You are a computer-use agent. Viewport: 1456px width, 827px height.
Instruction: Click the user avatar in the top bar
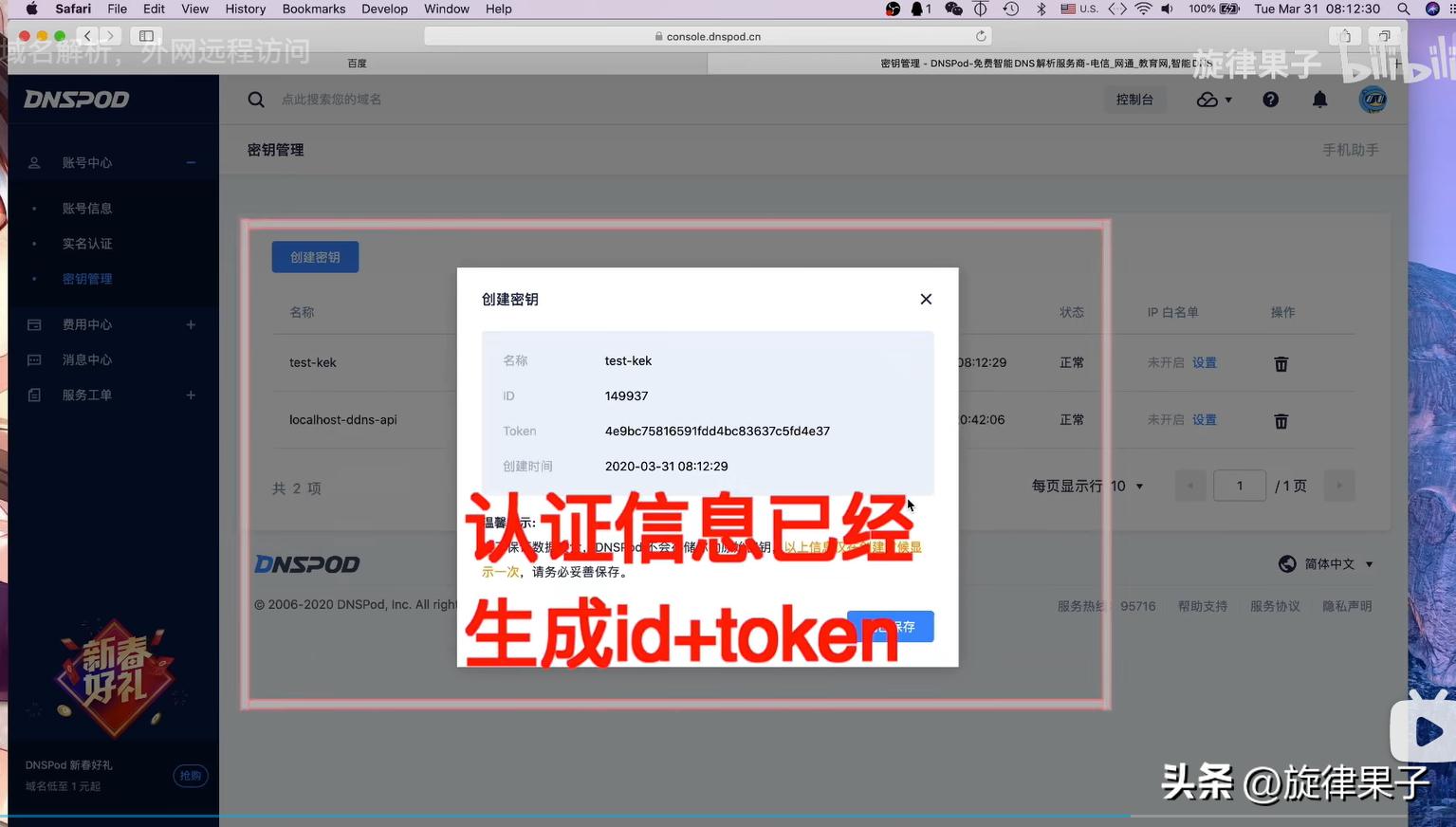pos(1373,99)
